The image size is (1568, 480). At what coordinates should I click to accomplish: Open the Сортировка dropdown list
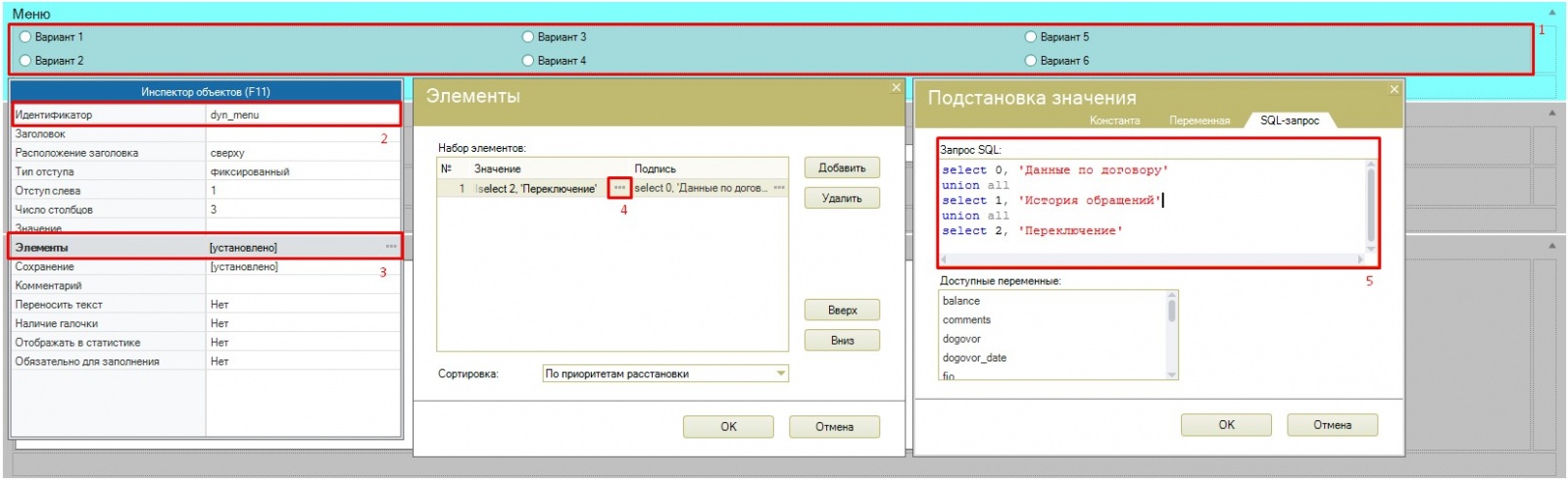781,373
